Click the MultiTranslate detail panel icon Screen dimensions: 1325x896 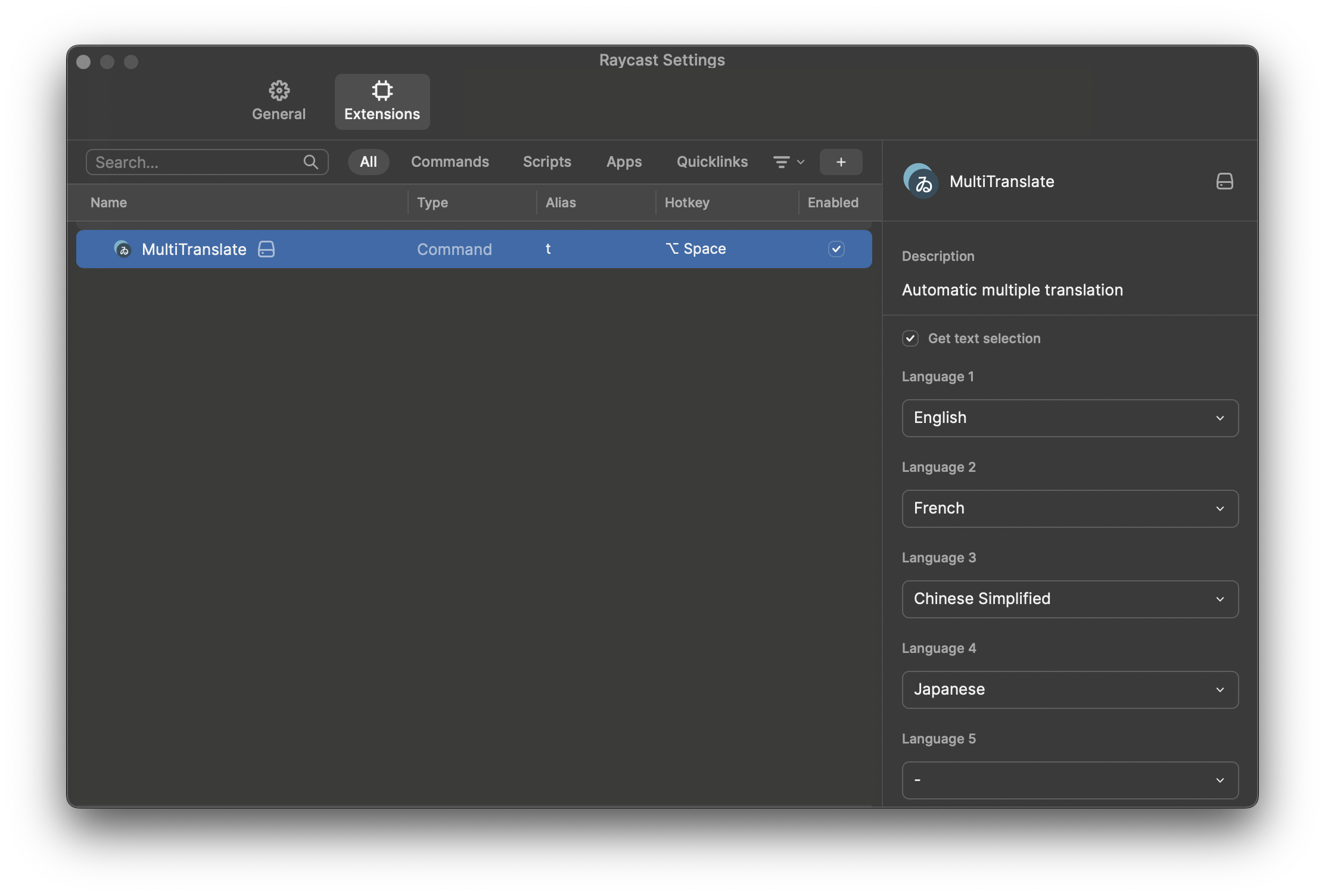click(920, 181)
